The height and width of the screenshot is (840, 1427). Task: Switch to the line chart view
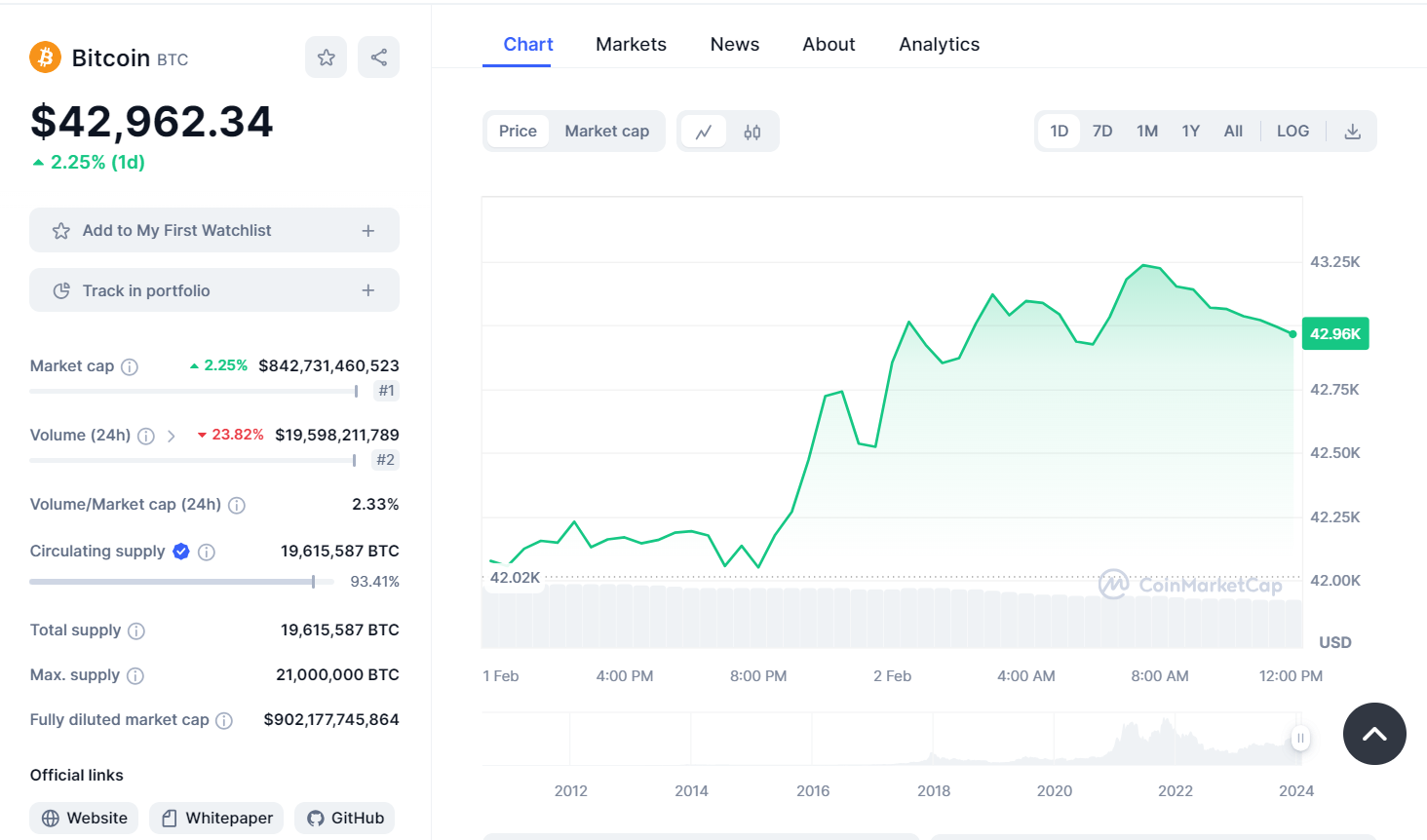coord(704,132)
